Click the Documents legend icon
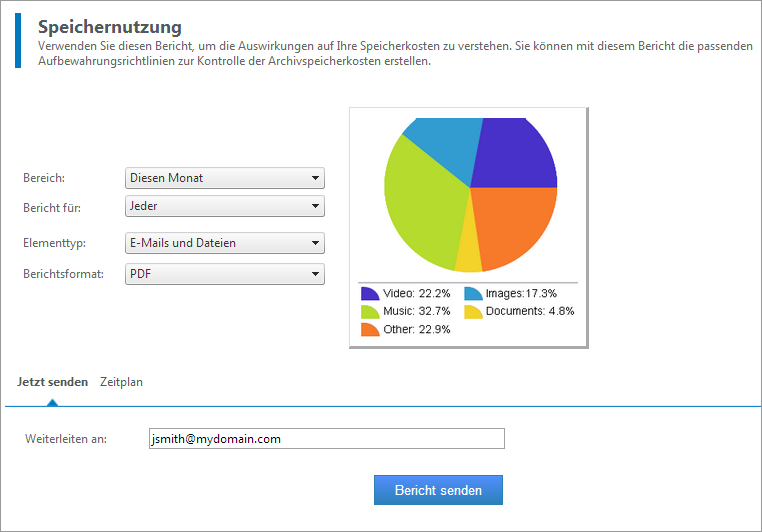 [472, 312]
